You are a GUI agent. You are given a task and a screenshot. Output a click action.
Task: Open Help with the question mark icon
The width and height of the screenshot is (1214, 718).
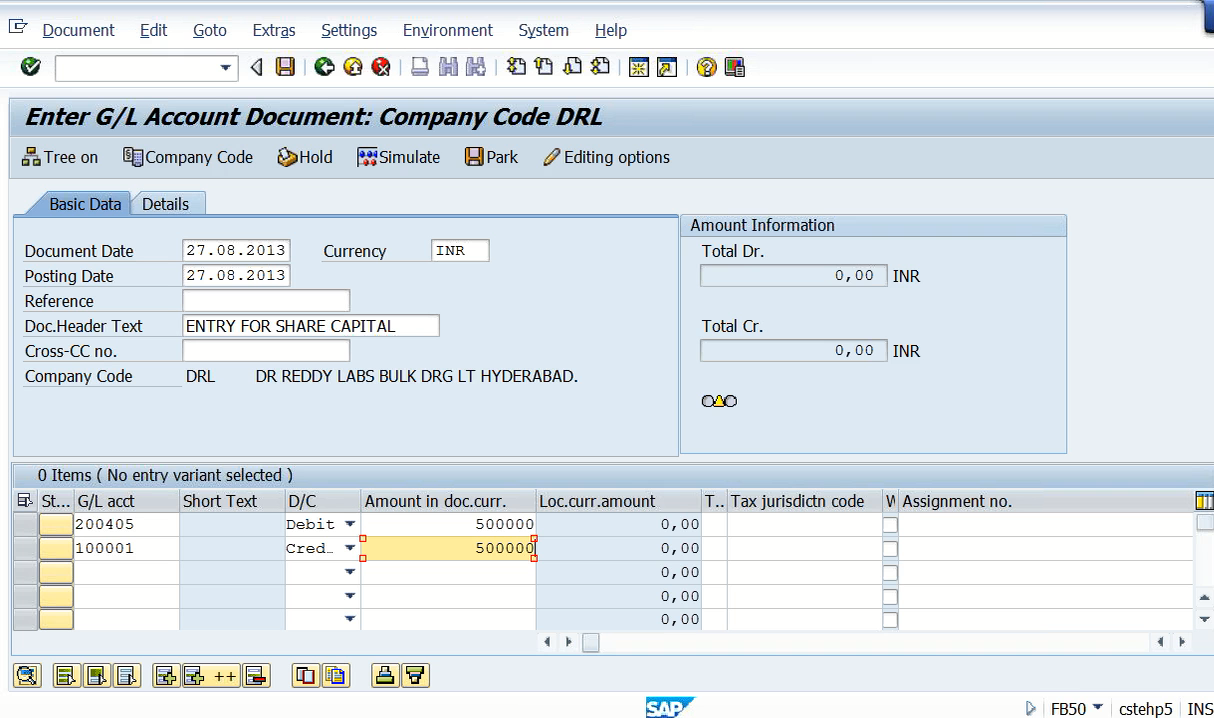[x=707, y=67]
